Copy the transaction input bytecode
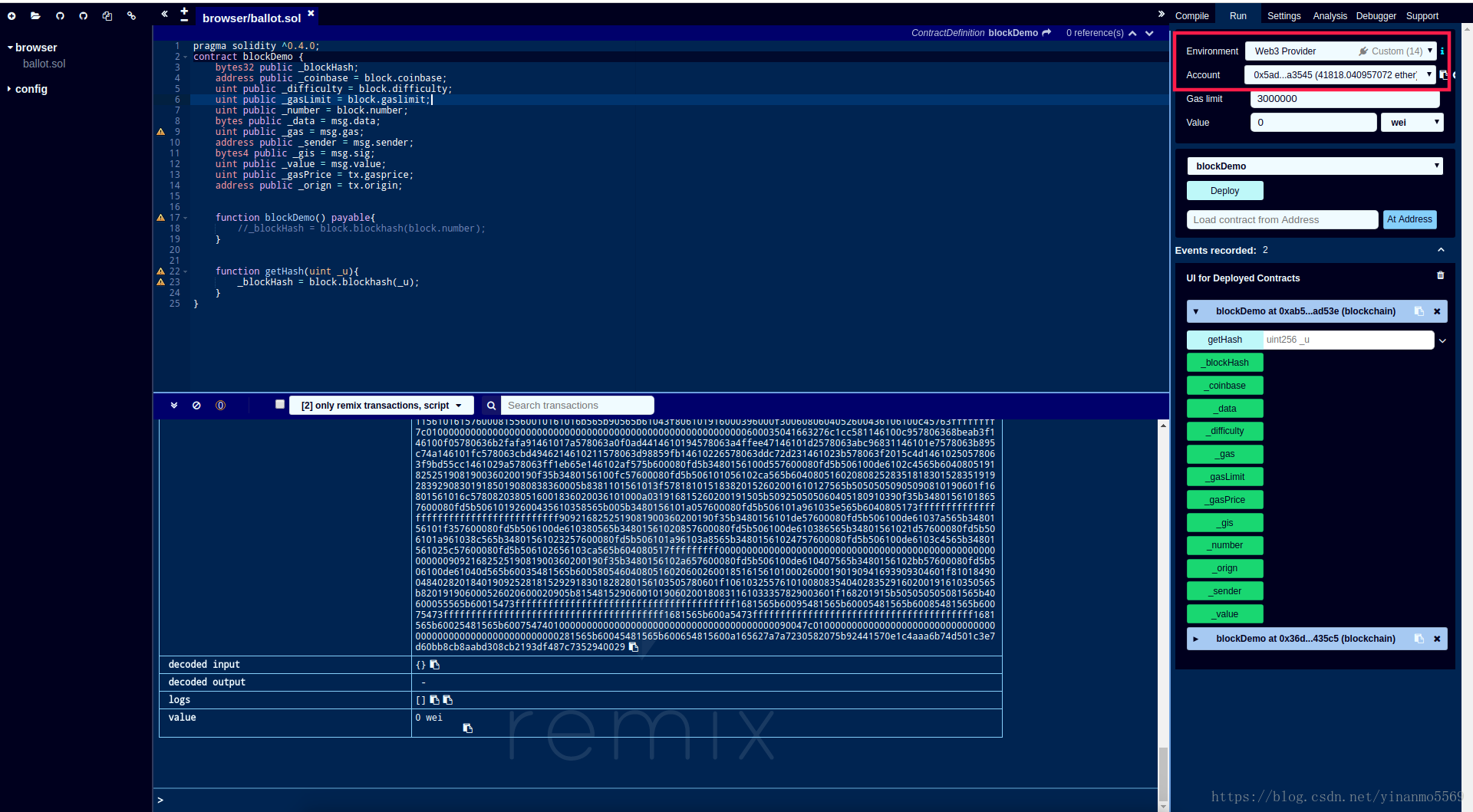Viewport: 1473px width, 812px height. (634, 647)
